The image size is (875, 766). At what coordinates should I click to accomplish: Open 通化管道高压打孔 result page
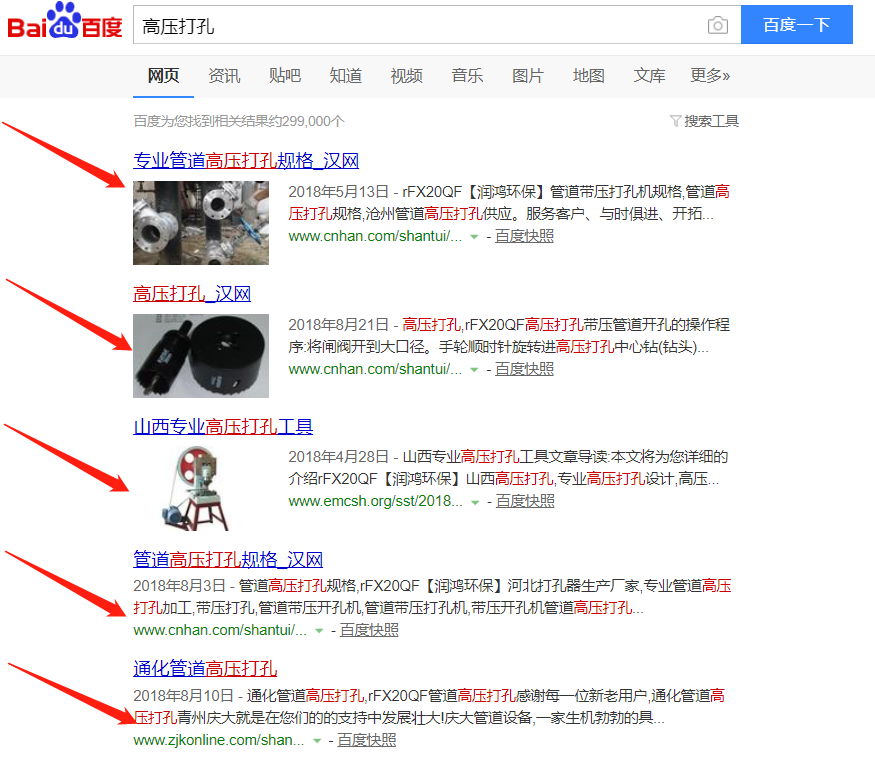coord(204,667)
